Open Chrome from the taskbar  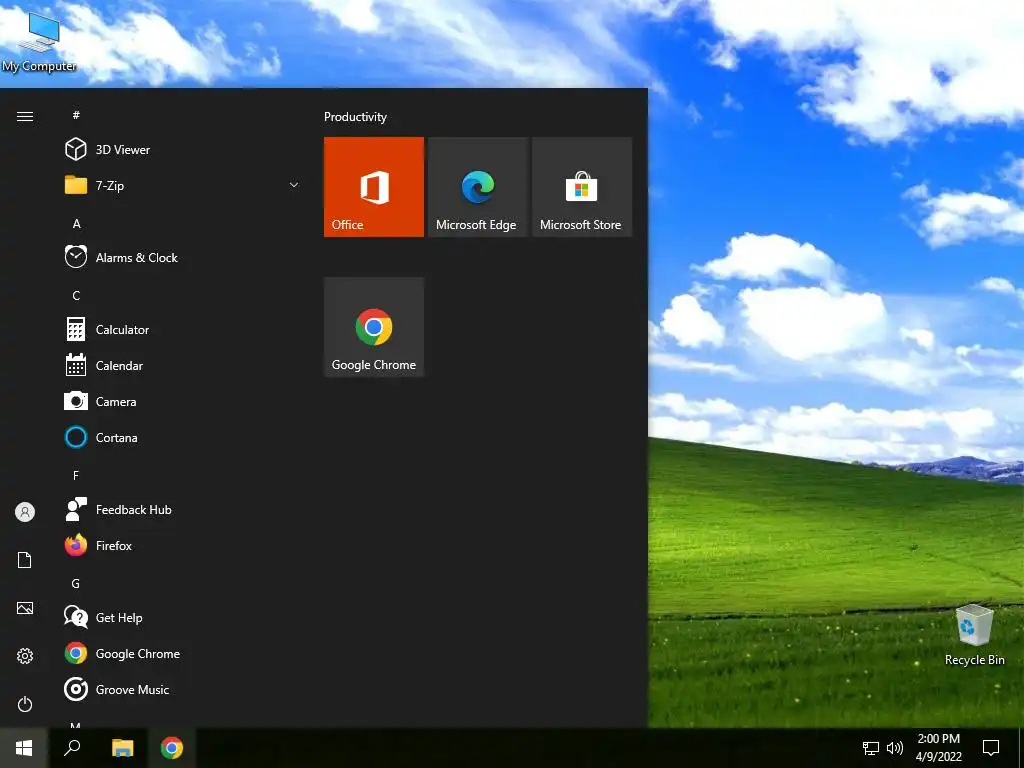click(x=172, y=748)
